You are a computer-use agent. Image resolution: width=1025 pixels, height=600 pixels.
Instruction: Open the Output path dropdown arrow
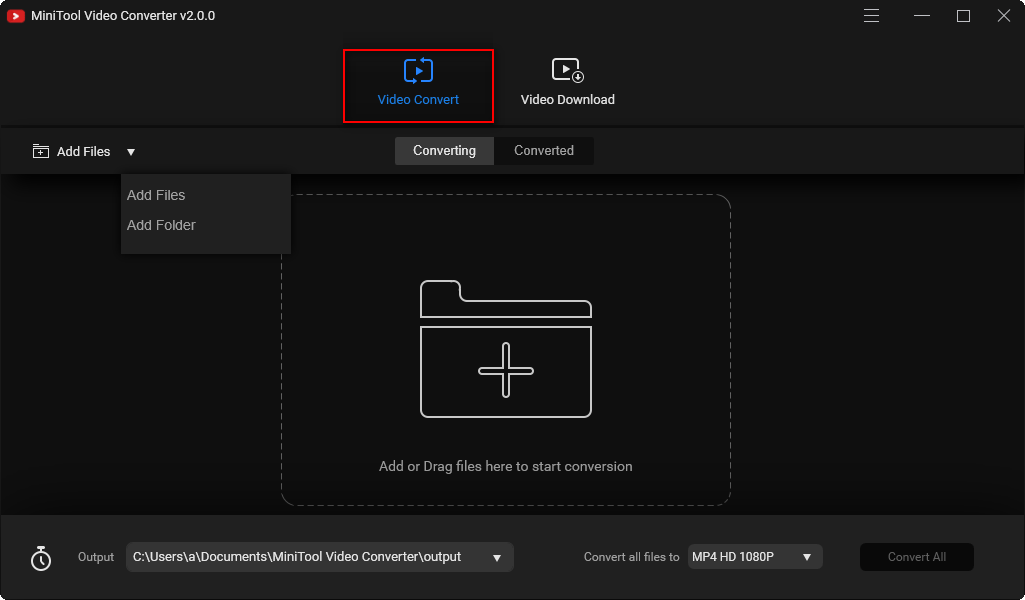[x=497, y=558]
